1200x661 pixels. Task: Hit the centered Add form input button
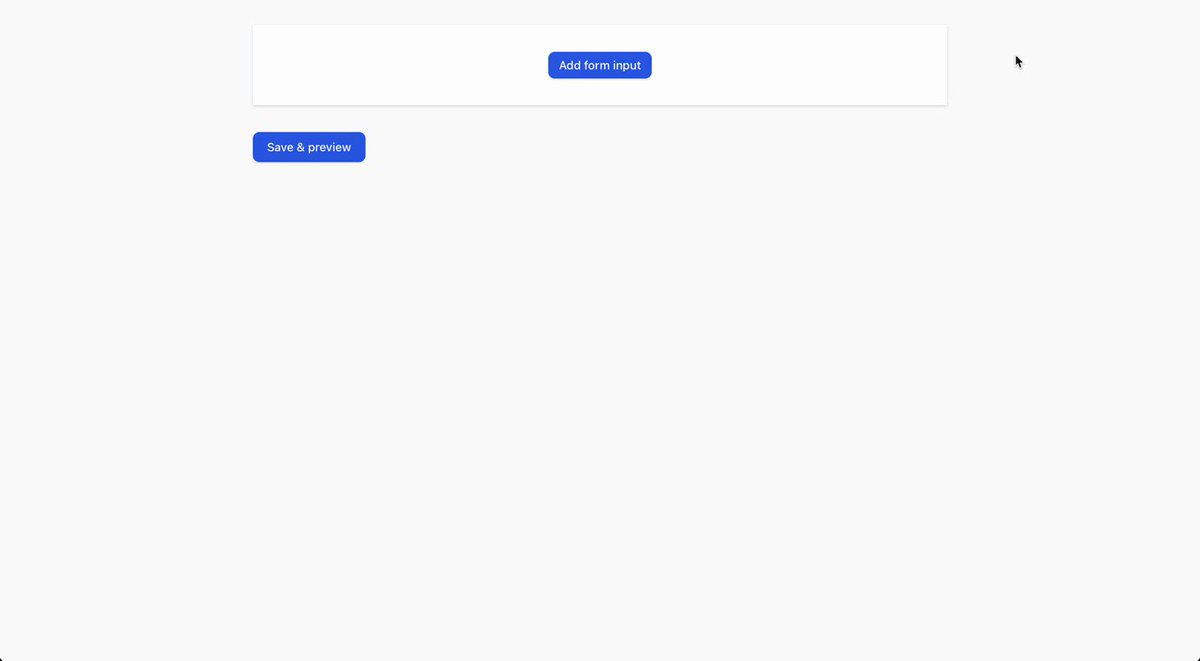point(599,65)
